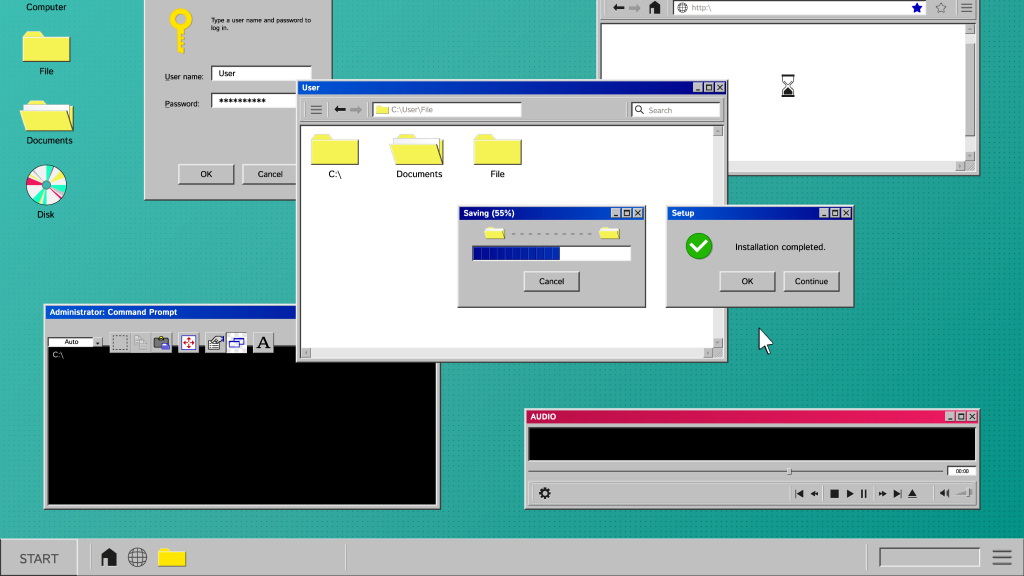Click the Font 'A' icon
The width and height of the screenshot is (1024, 576).
263,343
